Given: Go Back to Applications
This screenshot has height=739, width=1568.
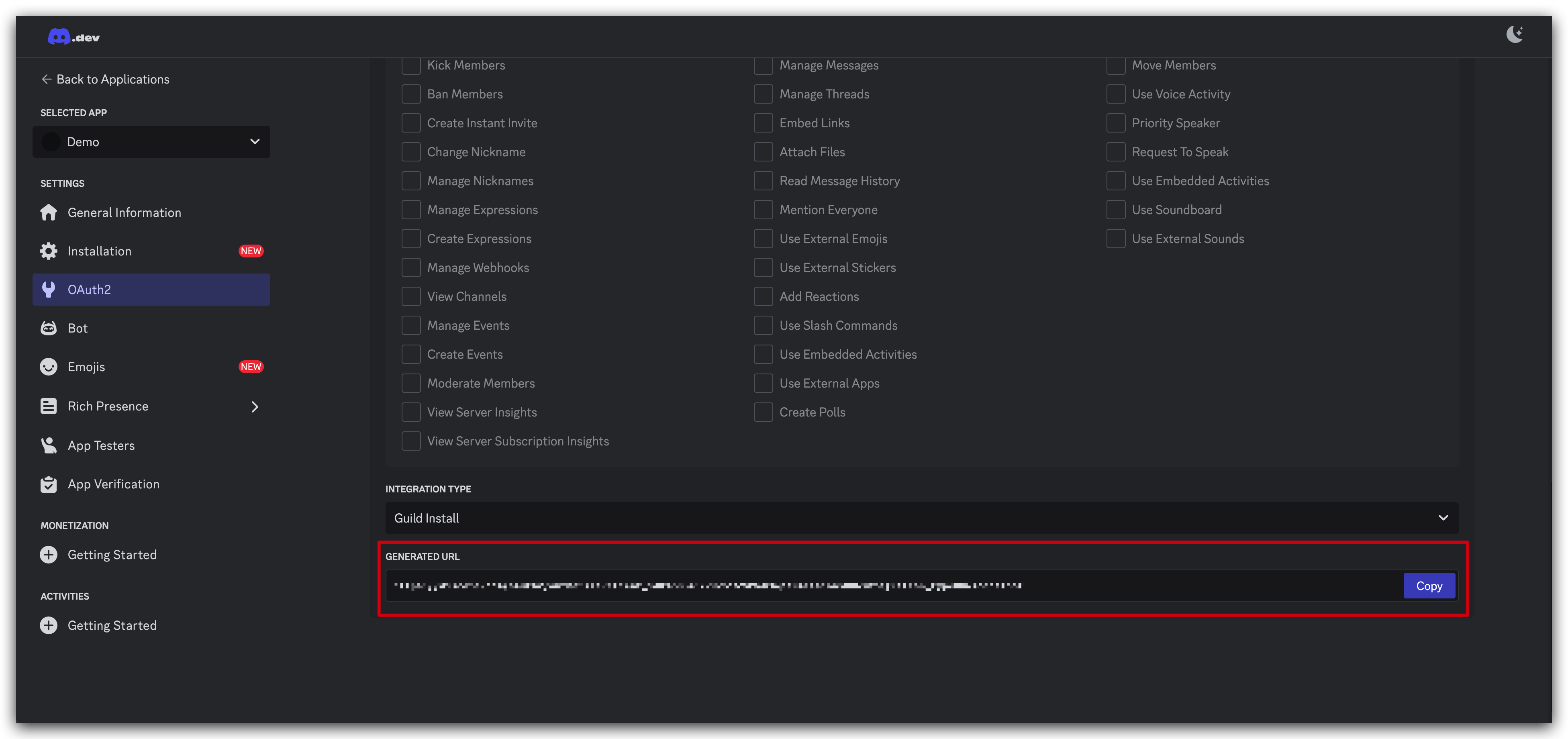Looking at the screenshot, I should coord(105,79).
